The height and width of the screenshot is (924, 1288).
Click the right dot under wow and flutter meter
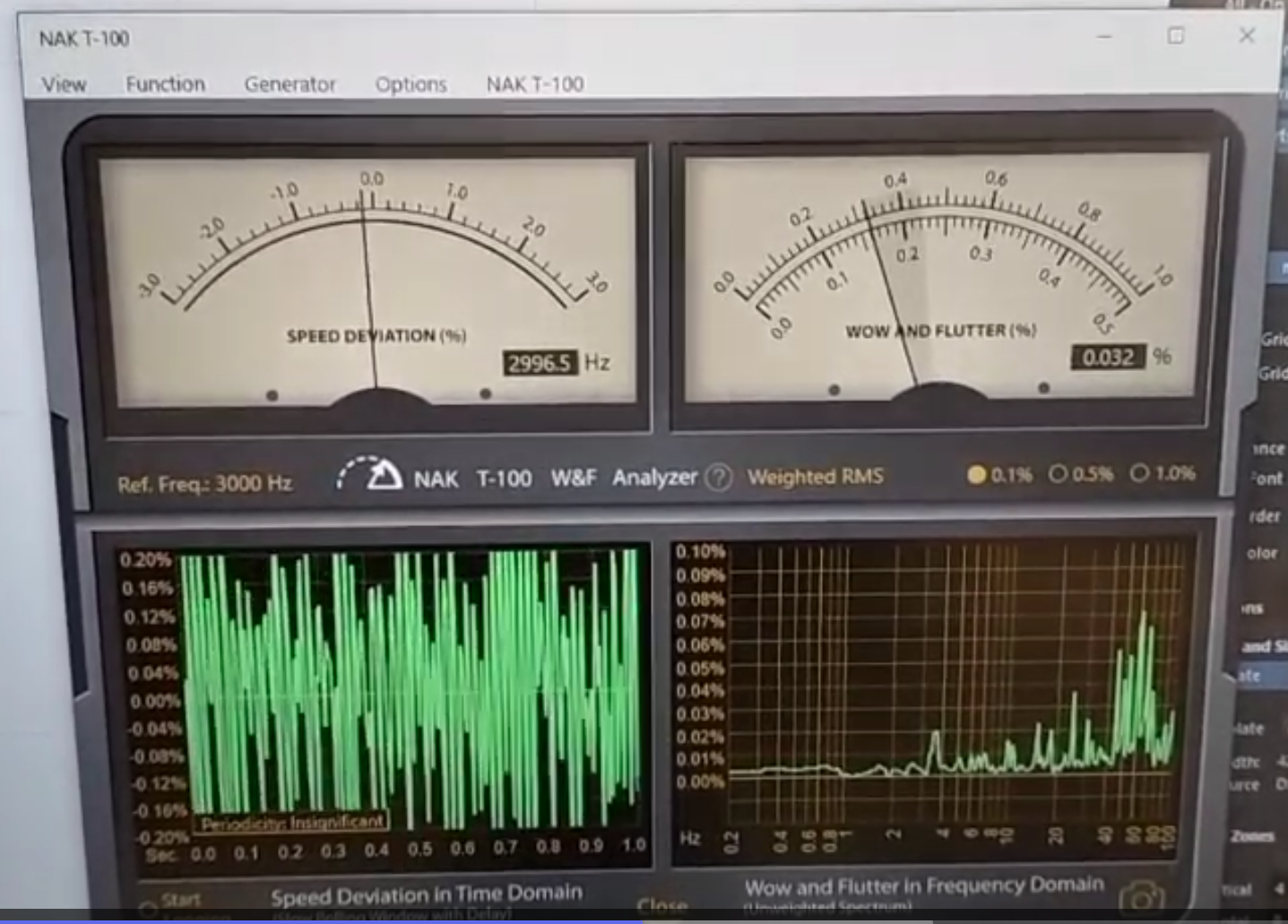click(x=1043, y=388)
